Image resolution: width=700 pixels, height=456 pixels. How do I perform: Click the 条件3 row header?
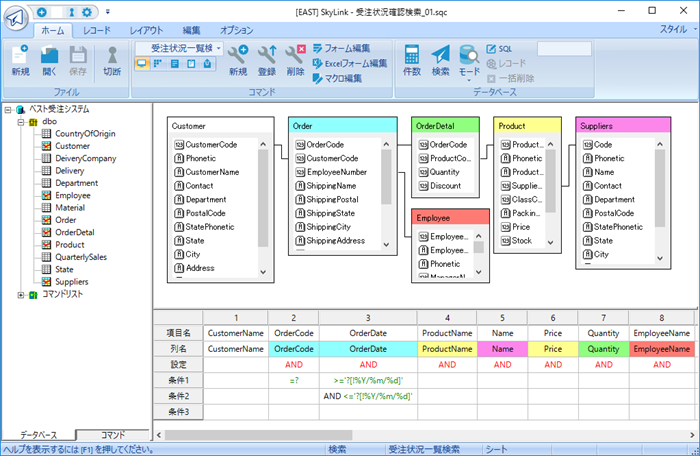pyautogui.click(x=179, y=412)
